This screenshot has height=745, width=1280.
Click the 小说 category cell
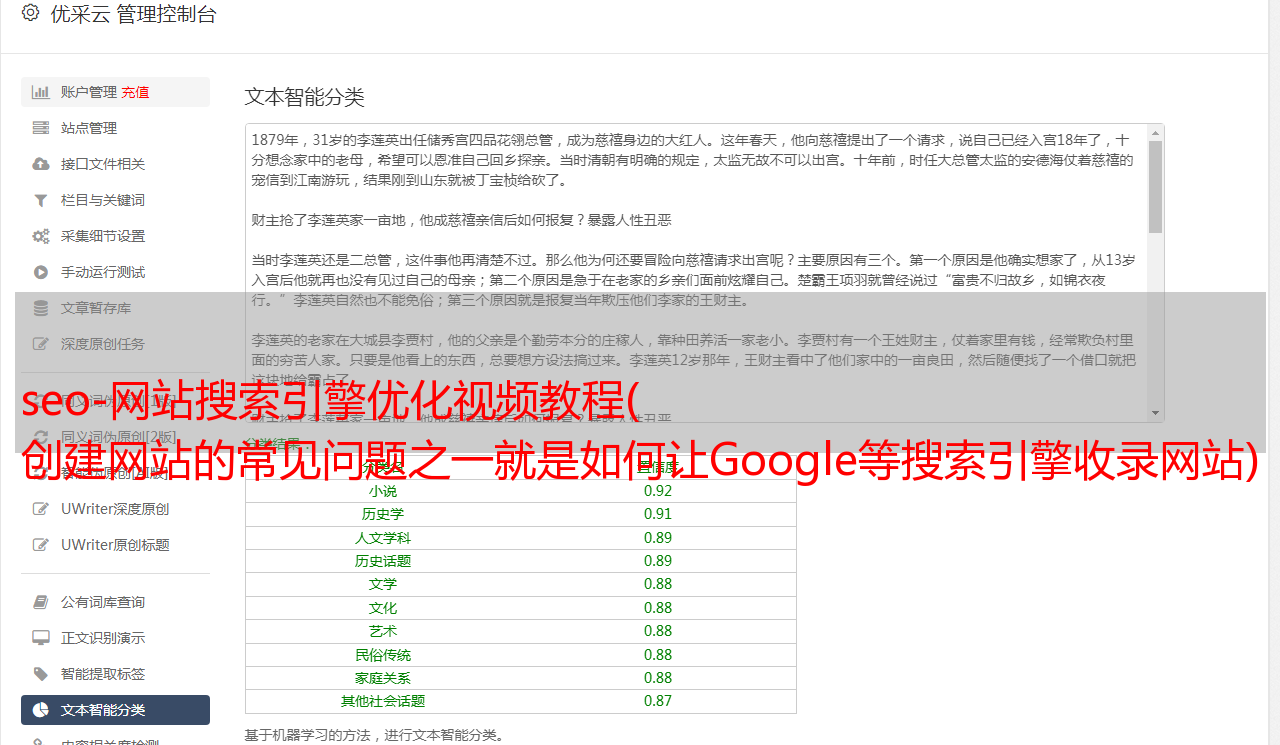382,491
